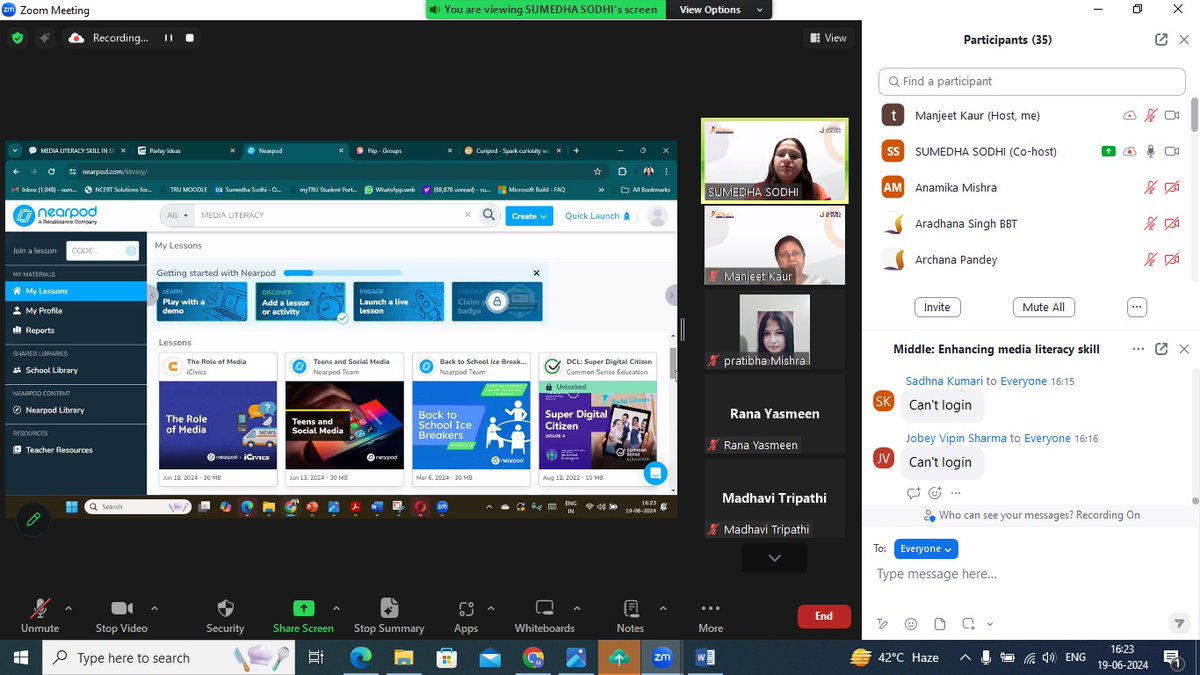Screen dimensions: 1200x675
Task: Click the Zoom icon in Windows taskbar
Action: click(661, 657)
